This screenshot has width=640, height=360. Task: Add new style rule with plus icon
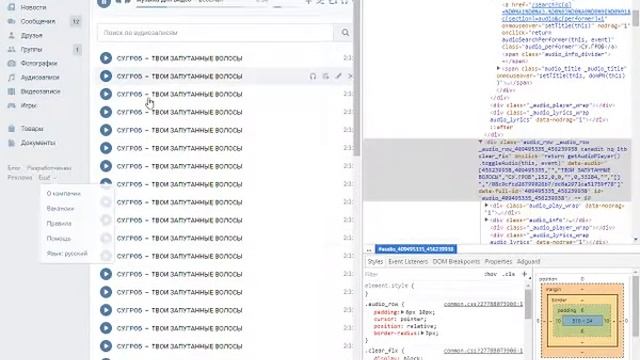click(524, 274)
